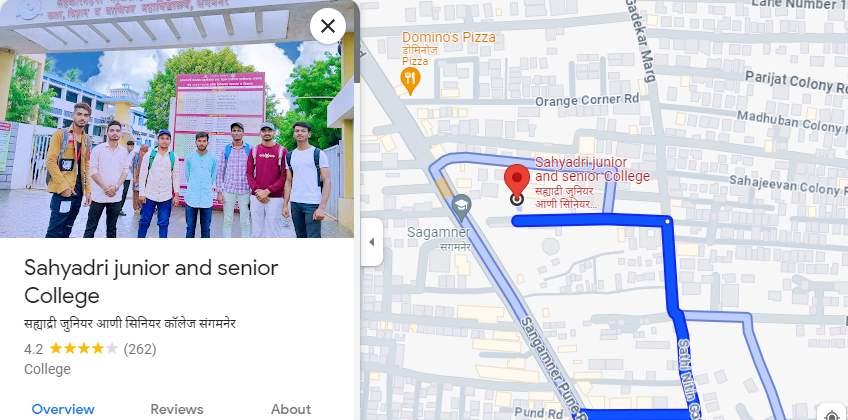Open the college group photo
Viewport: 848px width, 420px height.
177,119
